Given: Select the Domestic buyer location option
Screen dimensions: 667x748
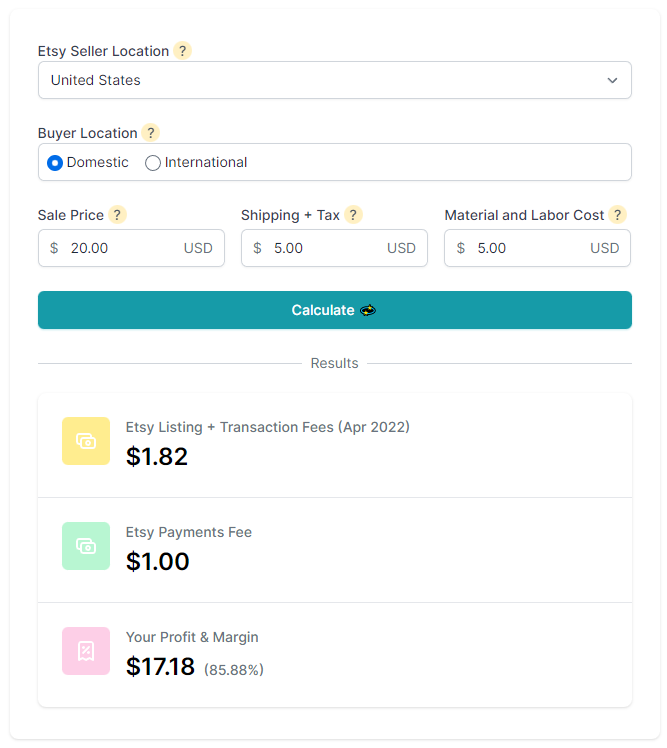Looking at the screenshot, I should coord(55,162).
